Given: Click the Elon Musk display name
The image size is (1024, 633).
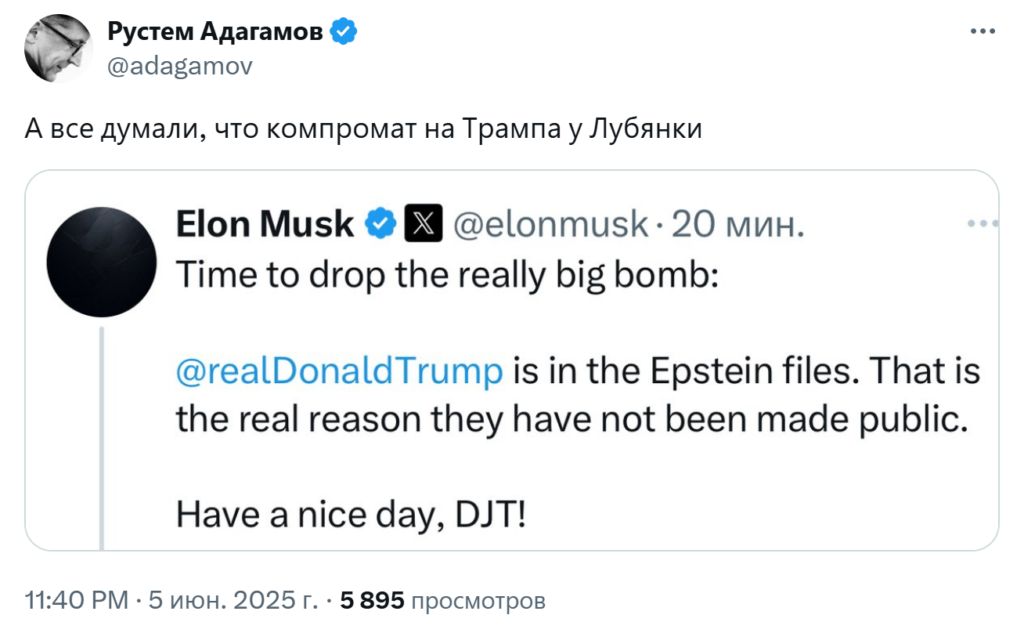Looking at the screenshot, I should 264,224.
